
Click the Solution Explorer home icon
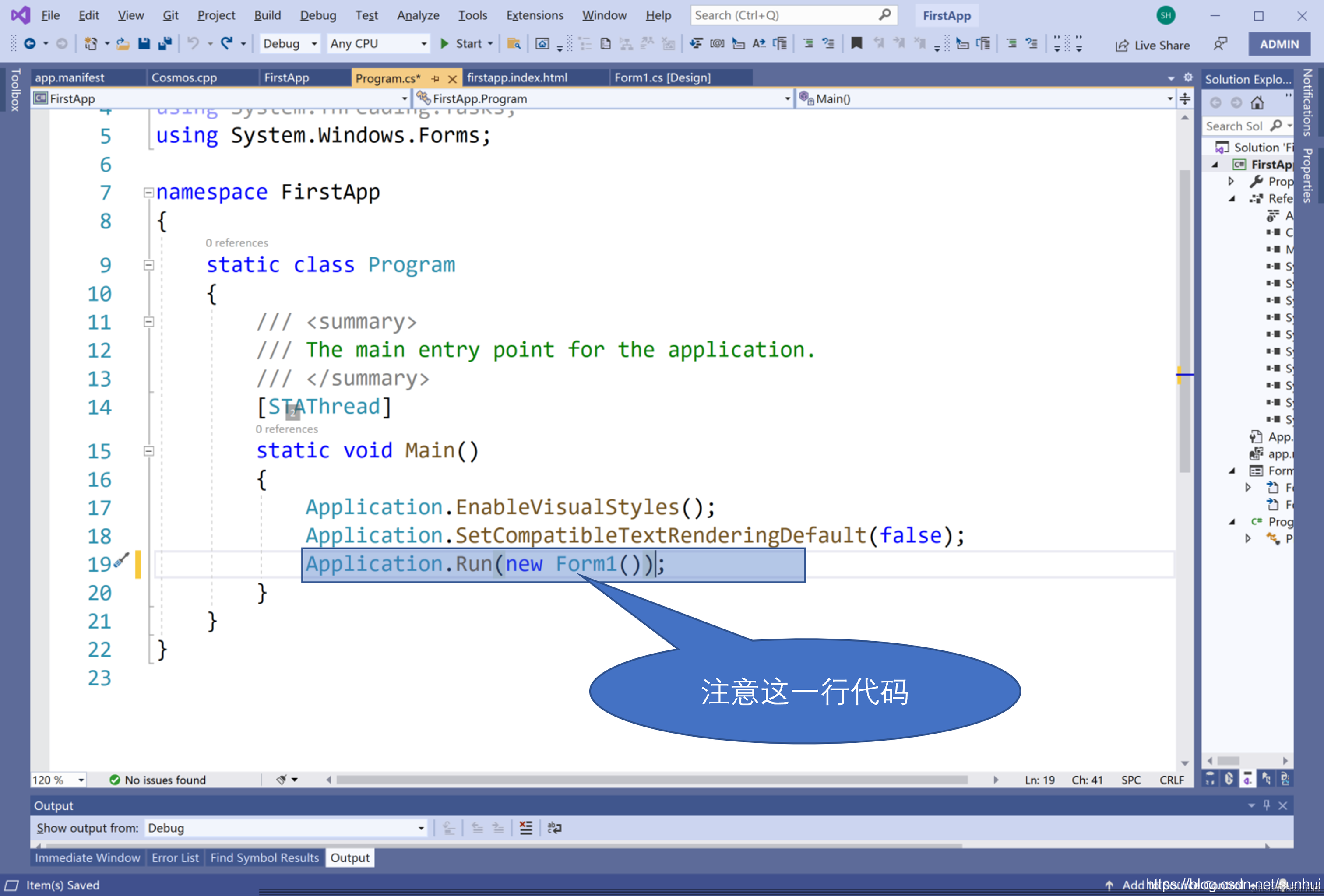[x=1257, y=102]
